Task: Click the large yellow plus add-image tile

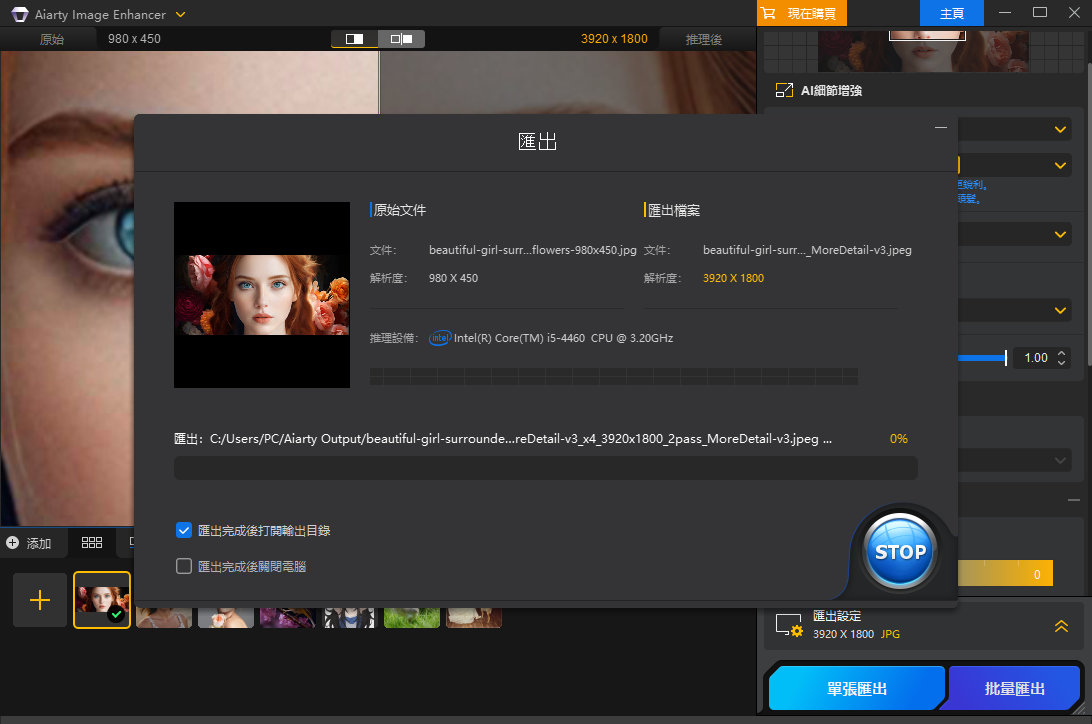Action: point(40,600)
